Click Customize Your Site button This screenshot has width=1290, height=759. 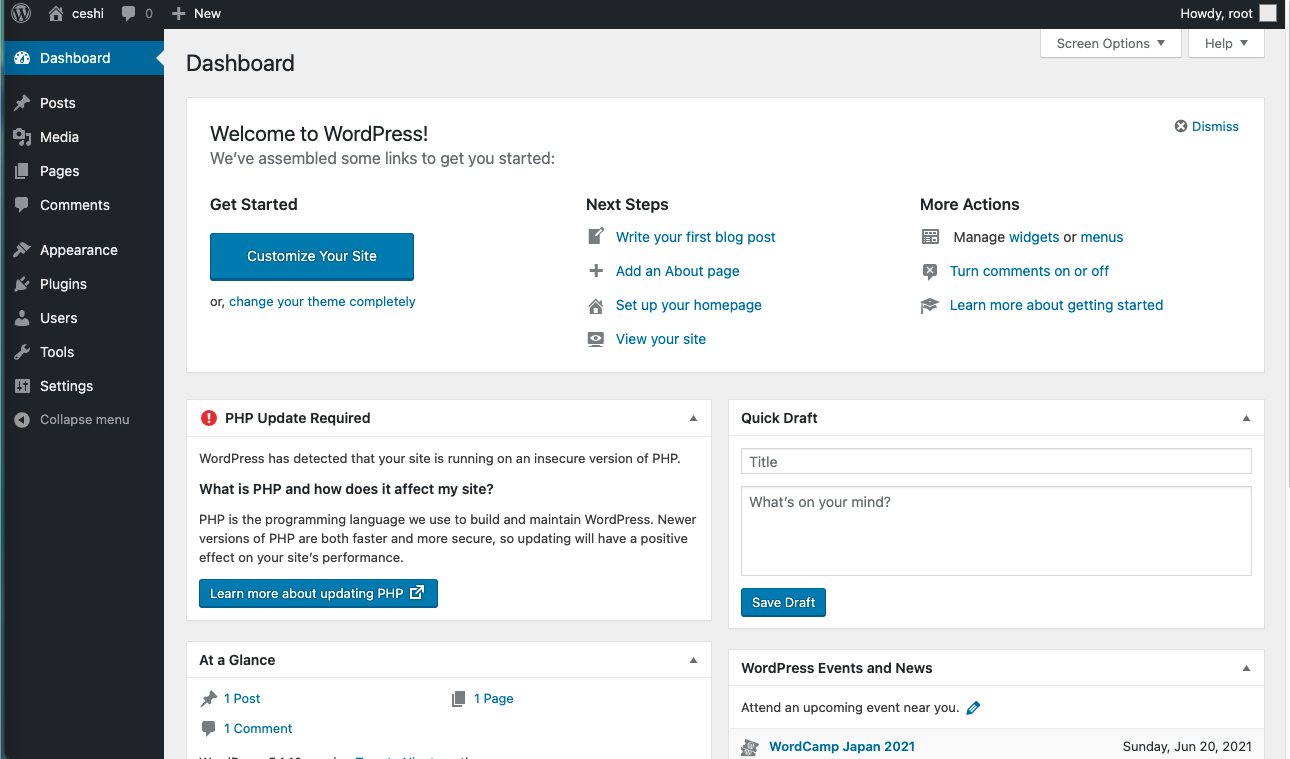tap(312, 256)
